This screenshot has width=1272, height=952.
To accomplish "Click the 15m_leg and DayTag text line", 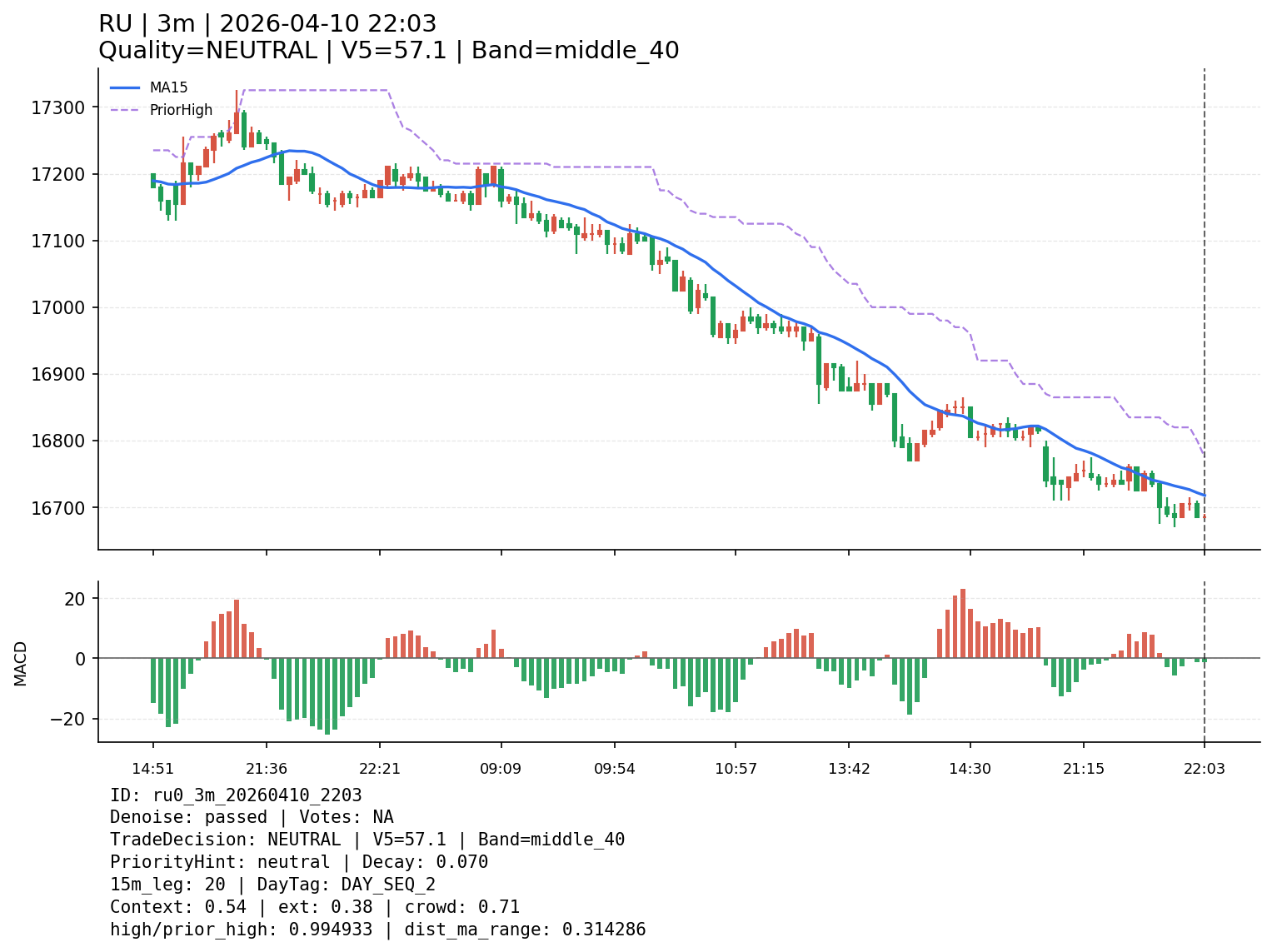I will pyautogui.click(x=272, y=885).
